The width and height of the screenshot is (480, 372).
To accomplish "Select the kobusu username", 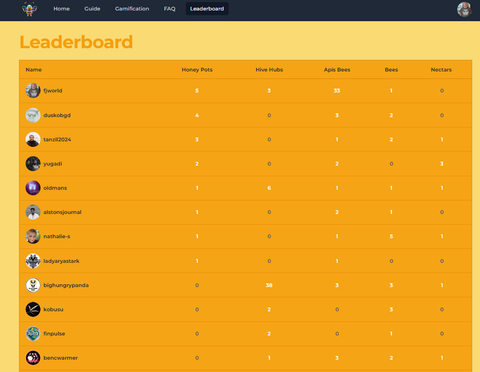I will pos(53,309).
